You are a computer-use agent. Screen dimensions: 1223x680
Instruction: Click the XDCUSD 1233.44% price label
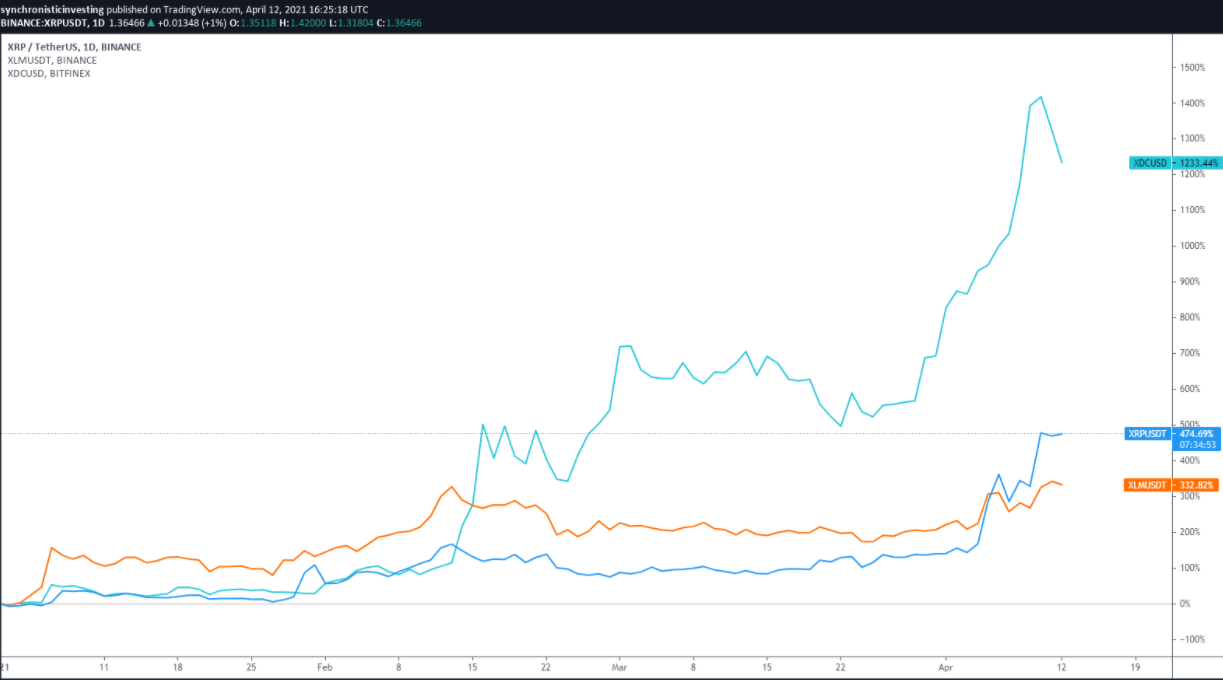[x=1175, y=162]
